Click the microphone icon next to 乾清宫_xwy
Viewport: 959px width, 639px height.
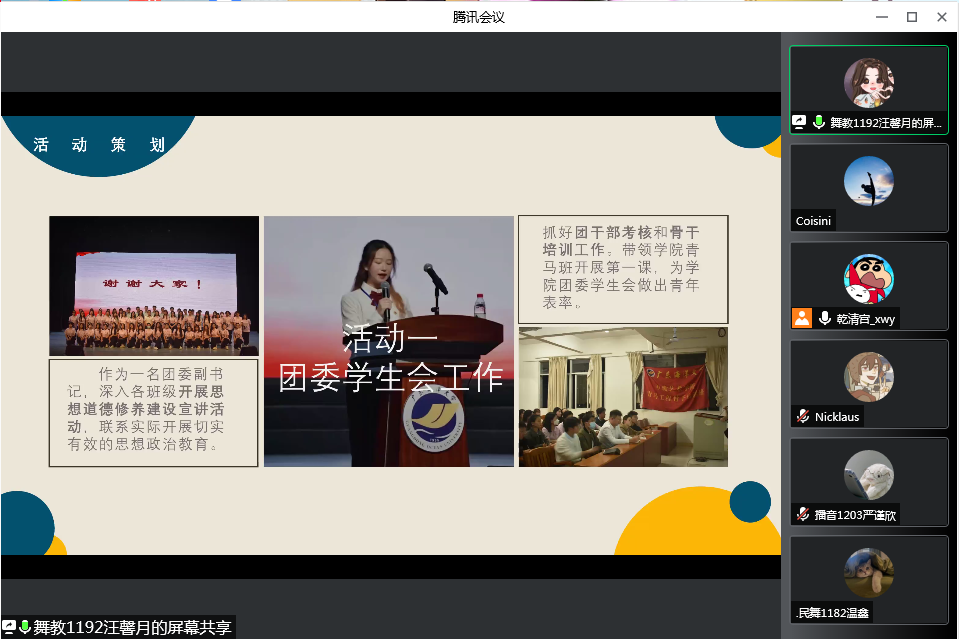(825, 318)
